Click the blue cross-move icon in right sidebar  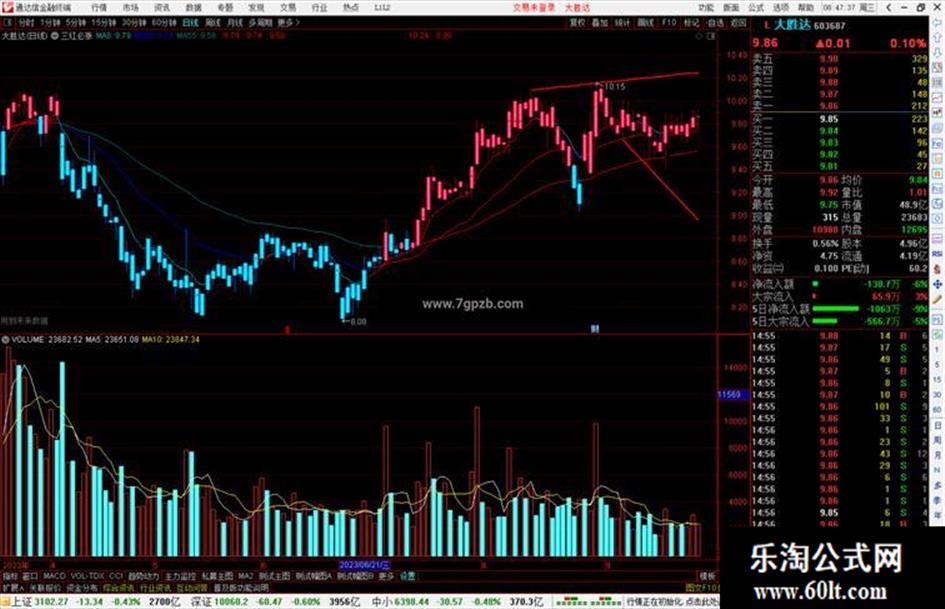pos(937,283)
